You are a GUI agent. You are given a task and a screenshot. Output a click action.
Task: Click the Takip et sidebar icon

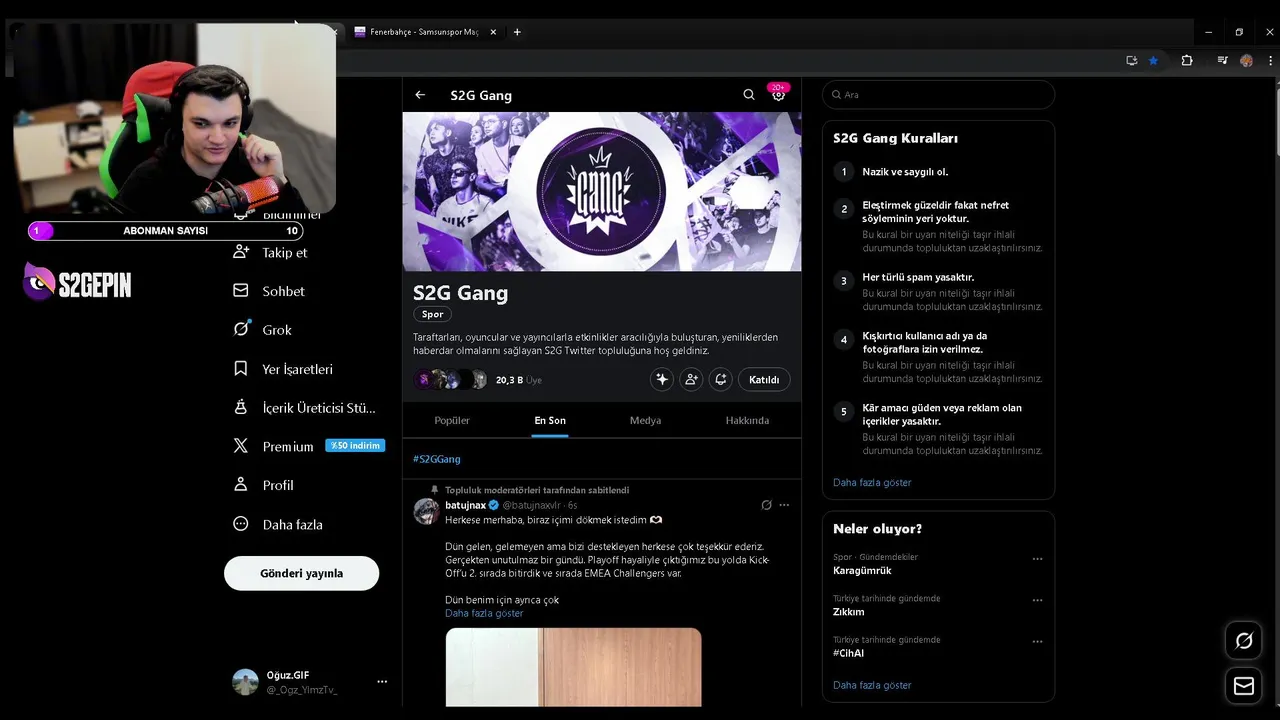(241, 252)
